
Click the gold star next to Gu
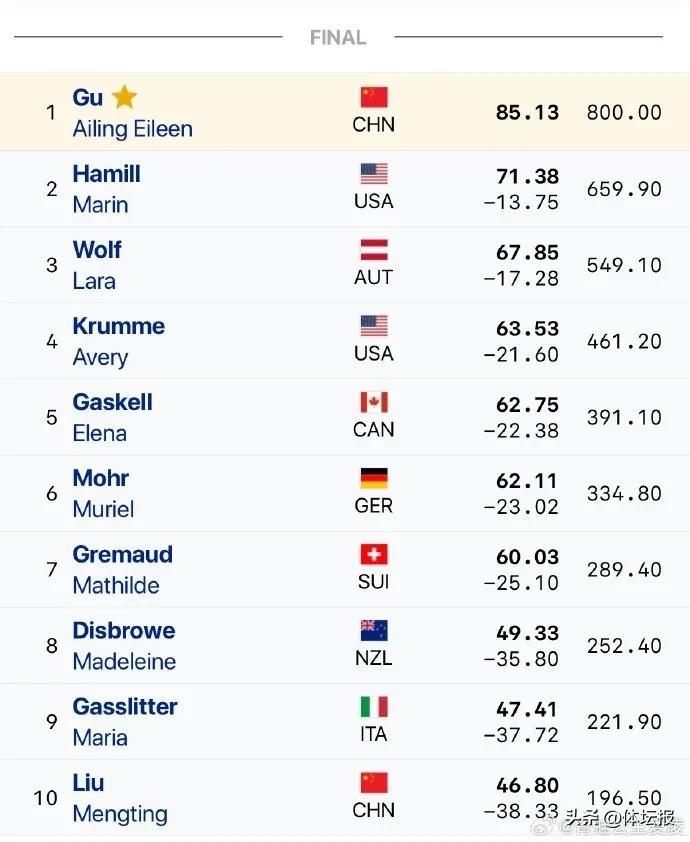(124, 97)
